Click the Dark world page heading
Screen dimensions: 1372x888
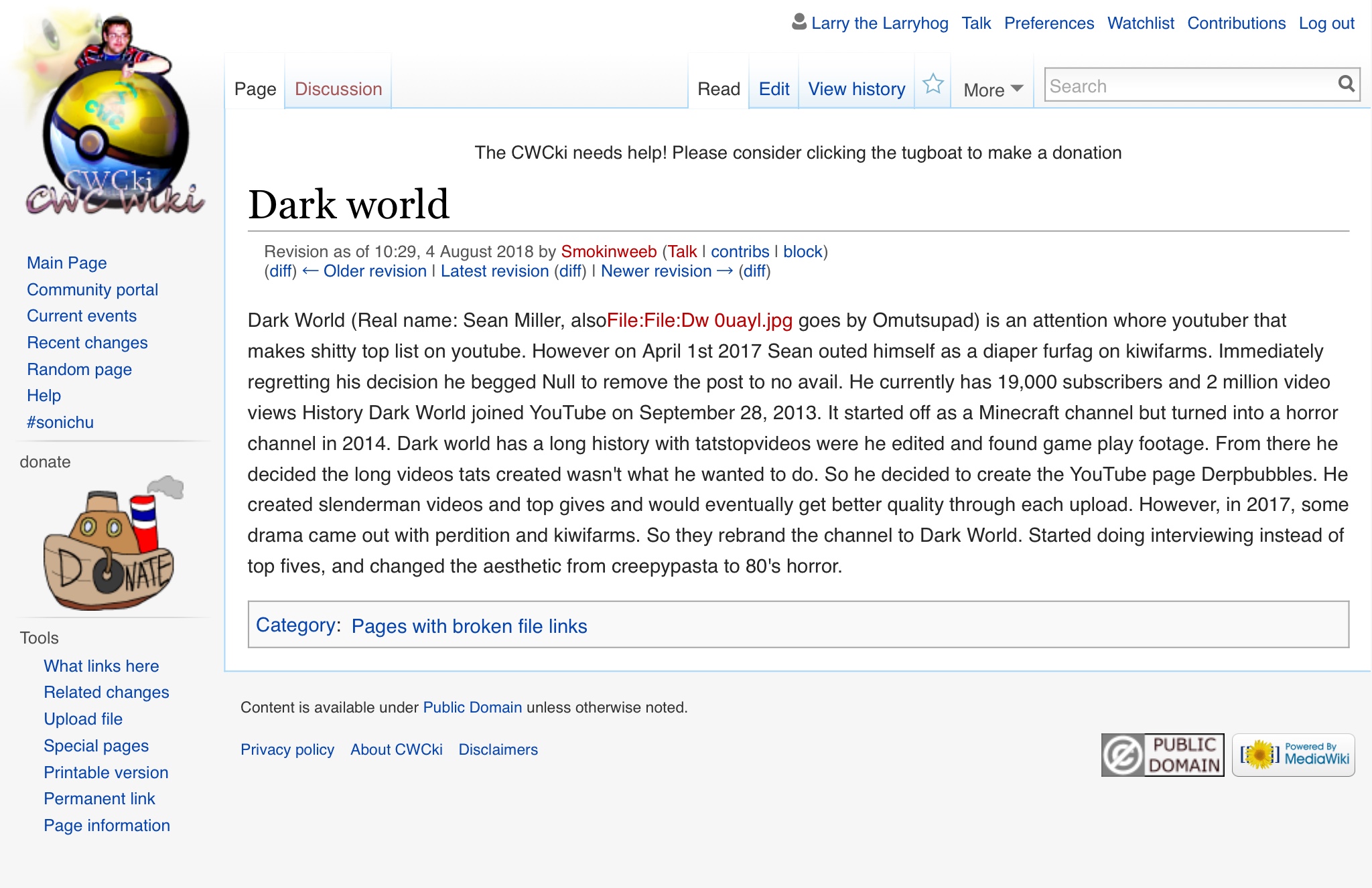pos(348,204)
